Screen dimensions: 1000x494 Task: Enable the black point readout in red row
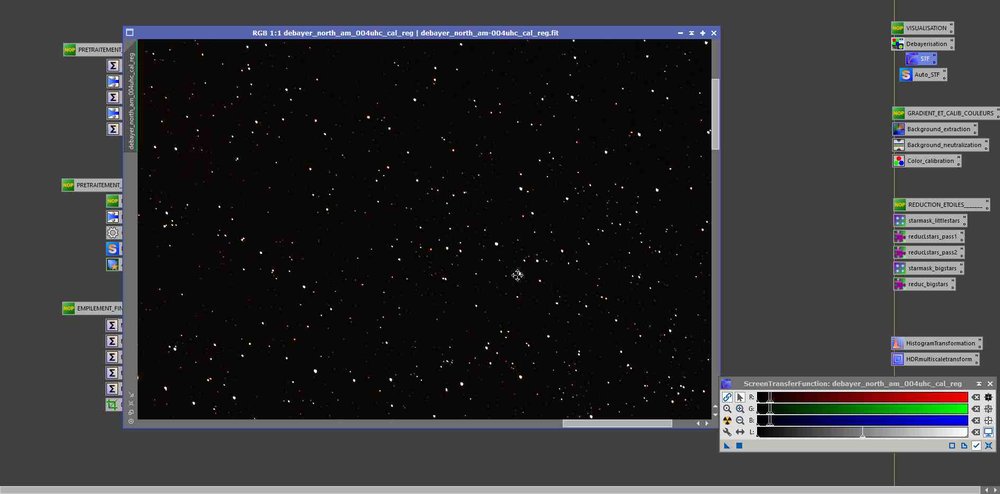989,397
